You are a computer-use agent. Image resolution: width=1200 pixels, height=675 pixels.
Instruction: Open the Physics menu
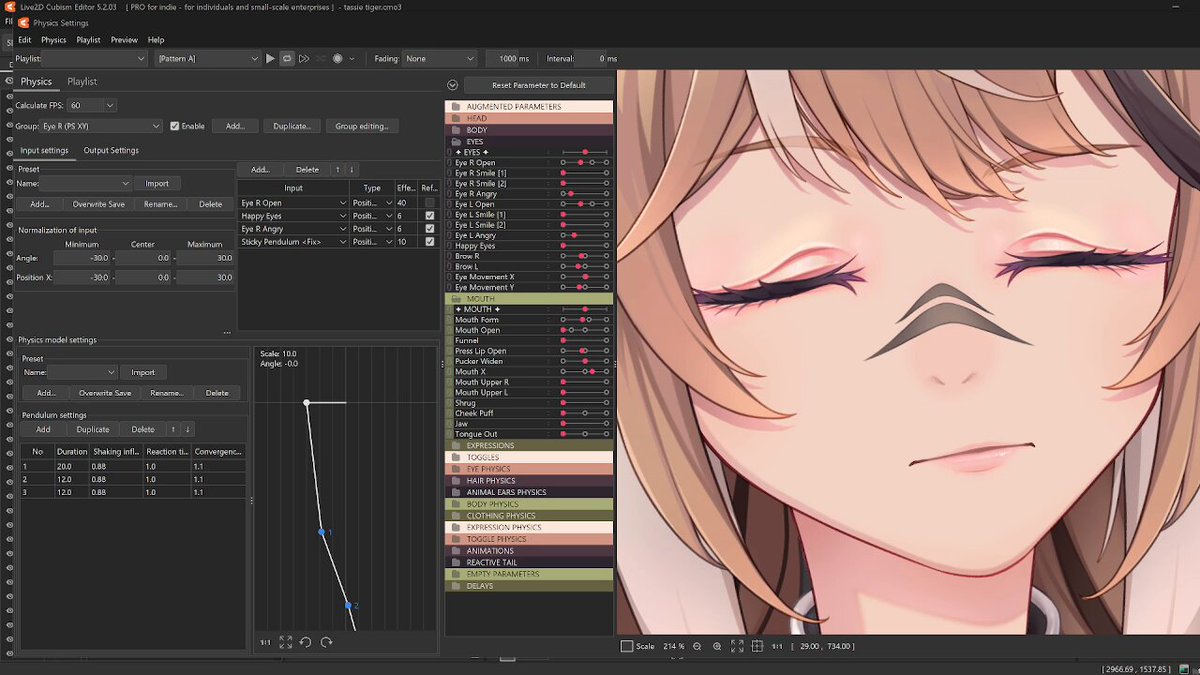coord(54,40)
